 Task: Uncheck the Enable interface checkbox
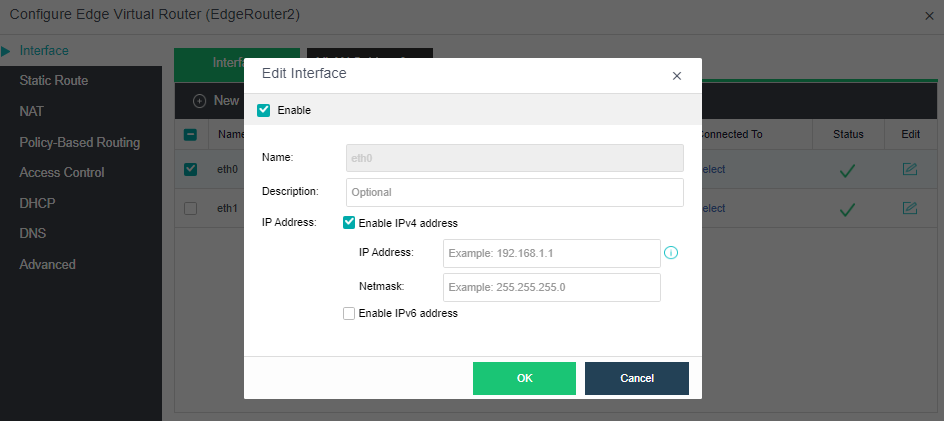click(264, 110)
